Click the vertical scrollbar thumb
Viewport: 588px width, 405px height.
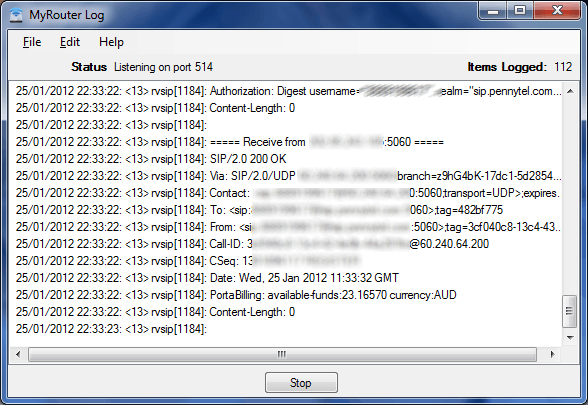[x=569, y=311]
